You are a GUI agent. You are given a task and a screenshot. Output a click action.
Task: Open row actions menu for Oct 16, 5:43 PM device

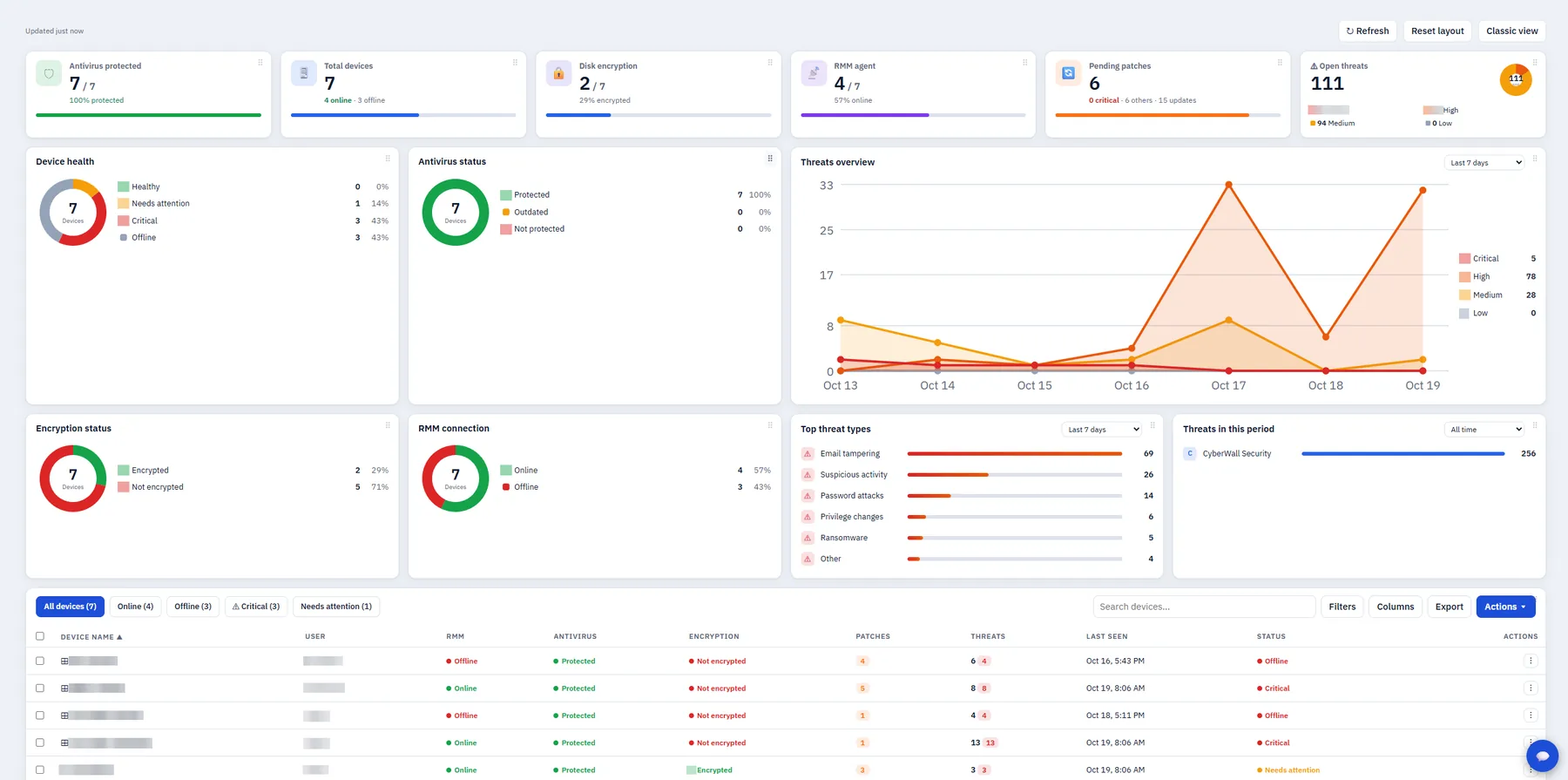tap(1531, 661)
